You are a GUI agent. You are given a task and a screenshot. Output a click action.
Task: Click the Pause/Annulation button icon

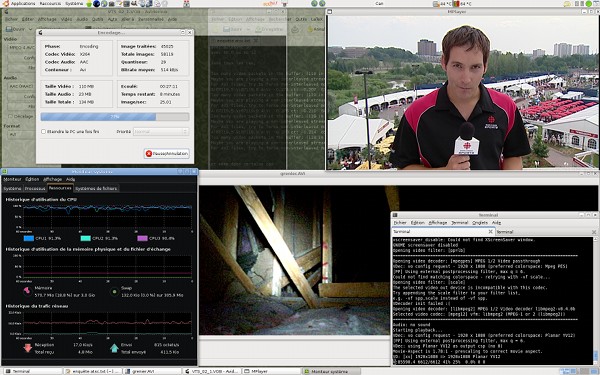[x=149, y=153]
